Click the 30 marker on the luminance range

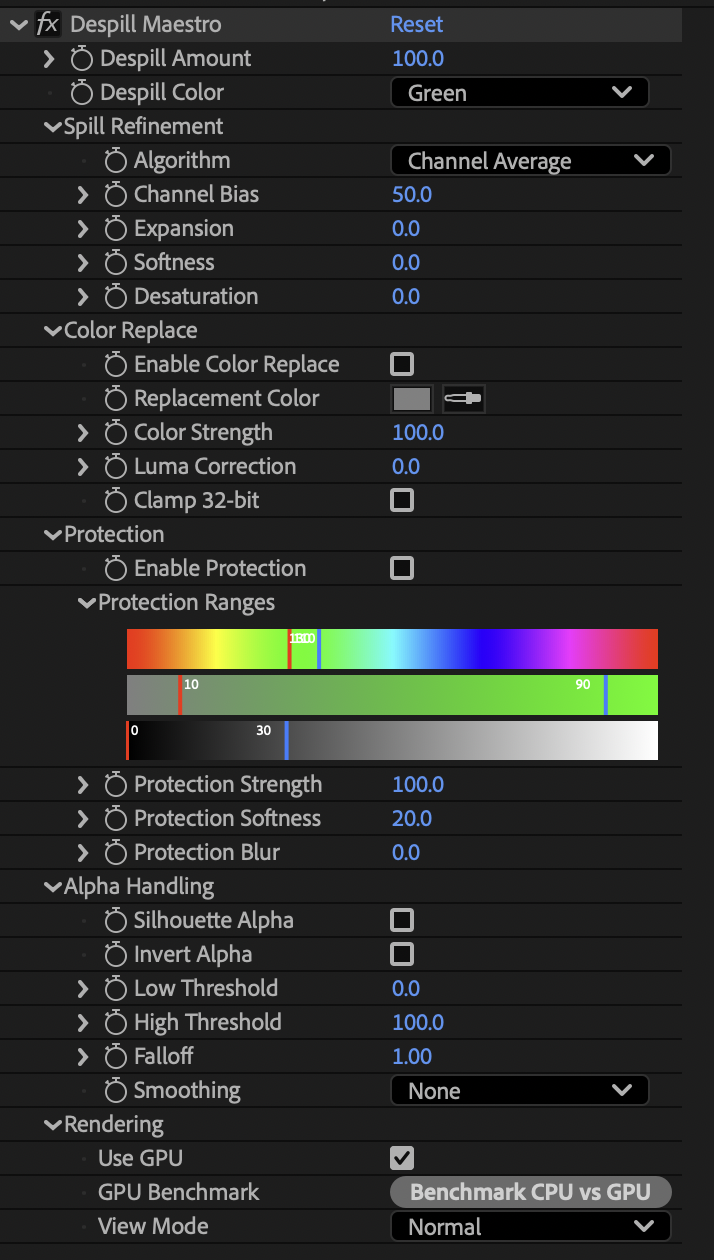click(263, 731)
